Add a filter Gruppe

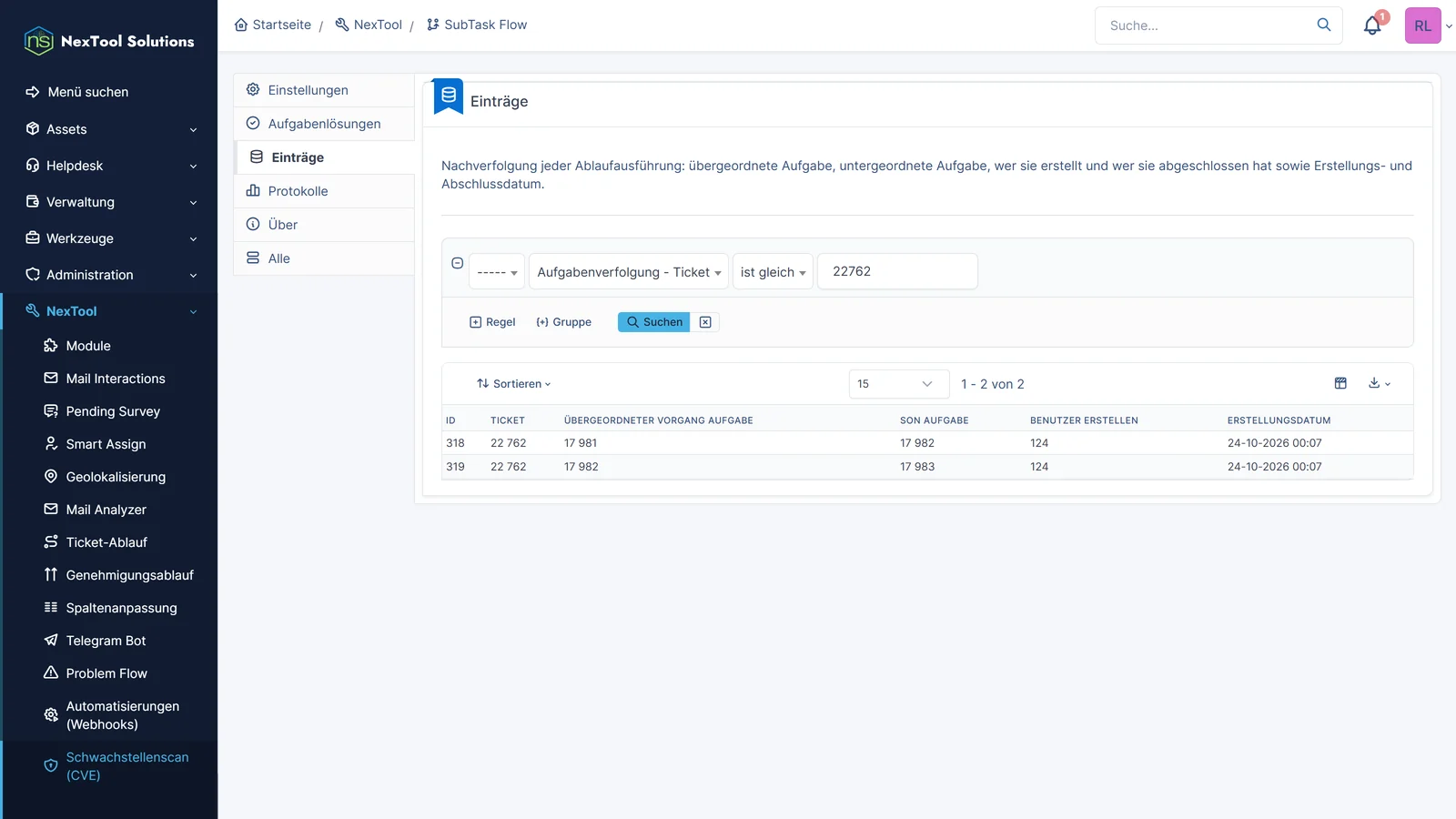[x=564, y=322]
